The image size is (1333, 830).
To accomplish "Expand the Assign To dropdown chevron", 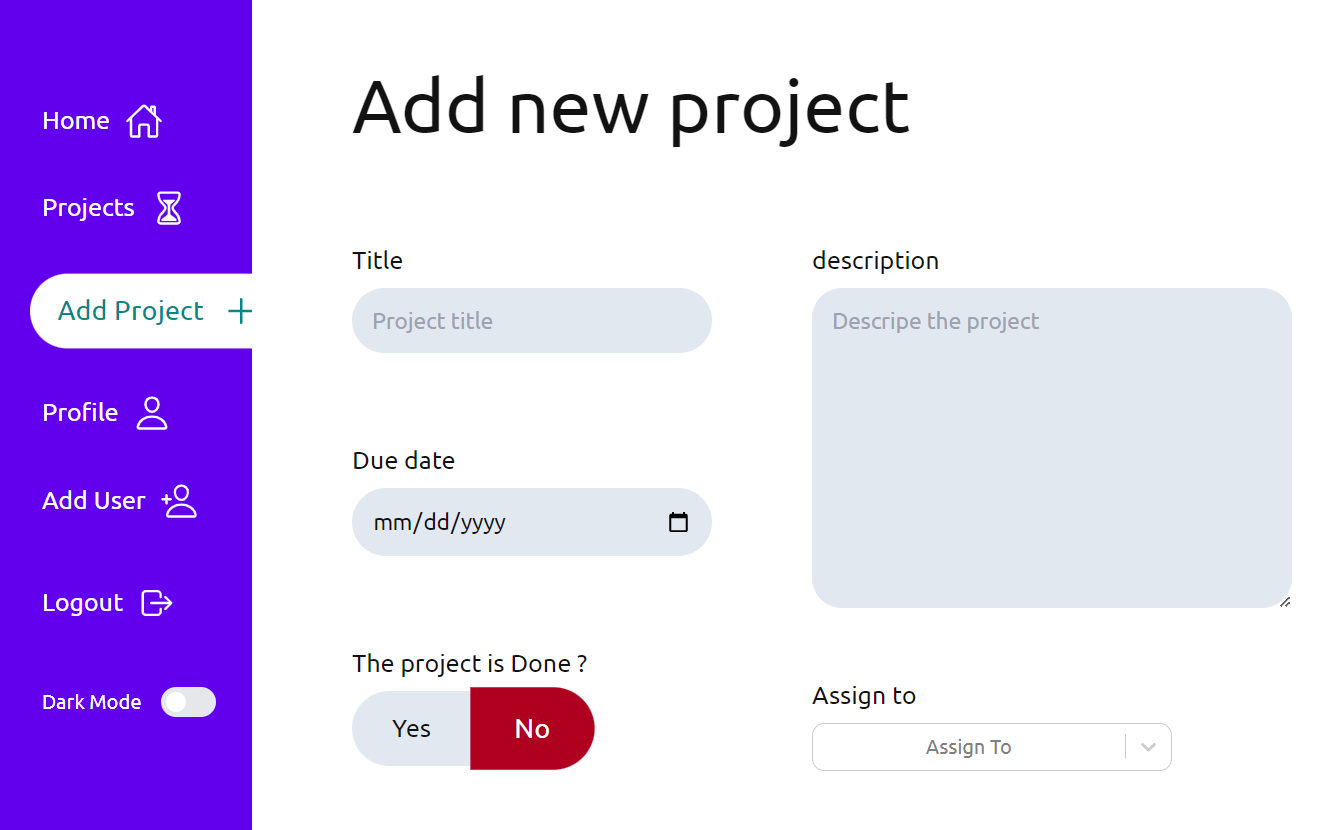I will [1148, 747].
